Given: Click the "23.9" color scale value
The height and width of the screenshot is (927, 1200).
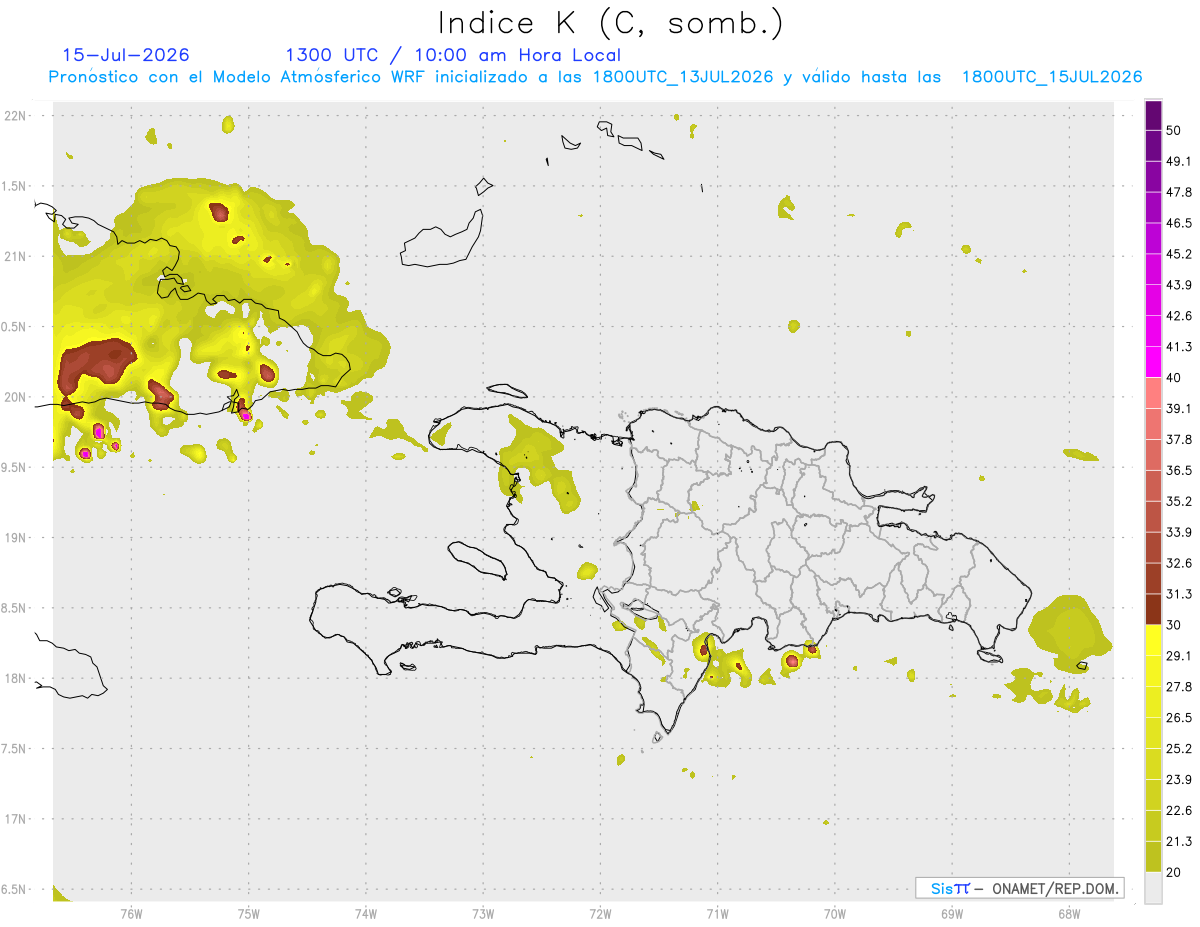Looking at the screenshot, I should click(x=1179, y=780).
